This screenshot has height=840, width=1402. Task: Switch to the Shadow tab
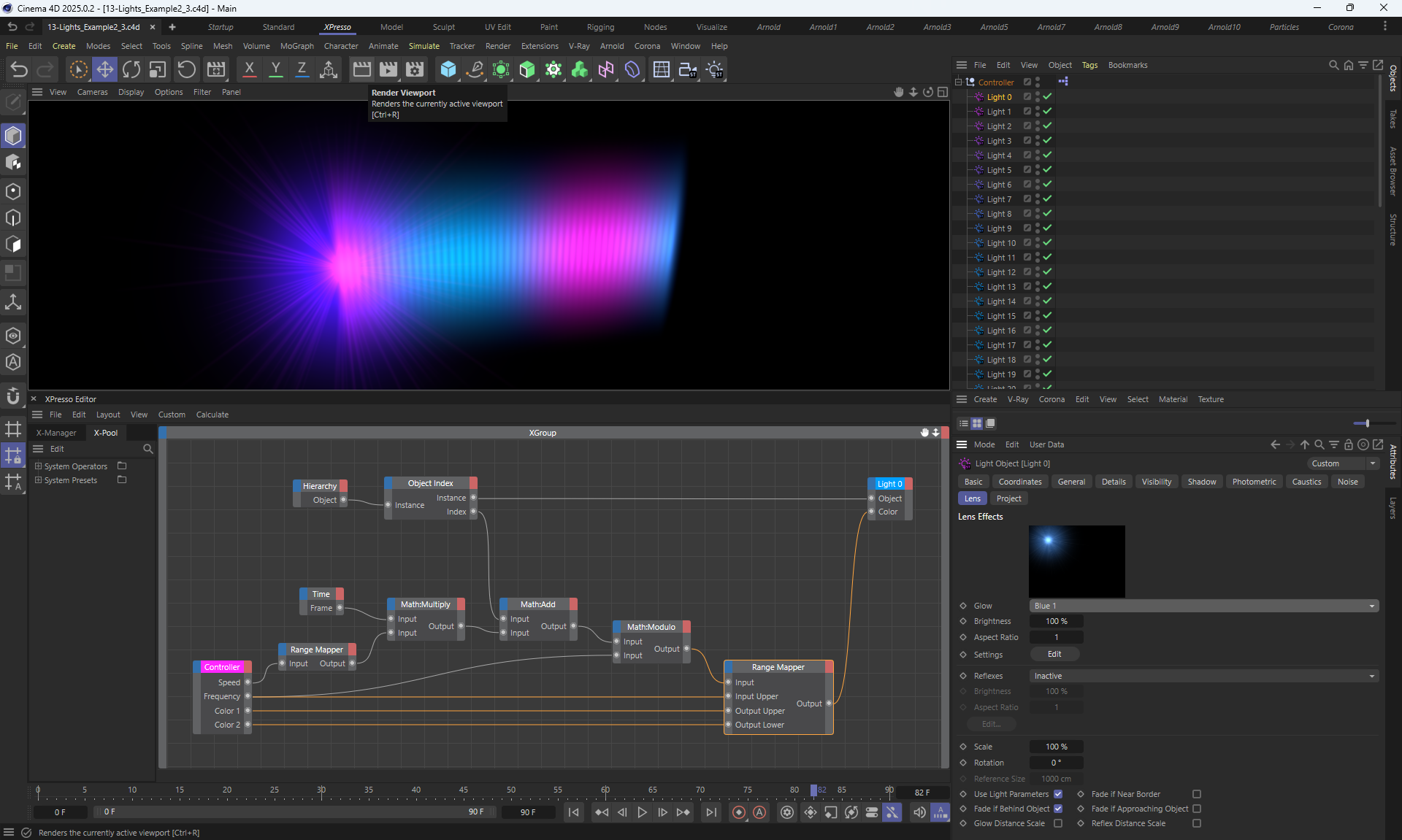[x=1201, y=482]
